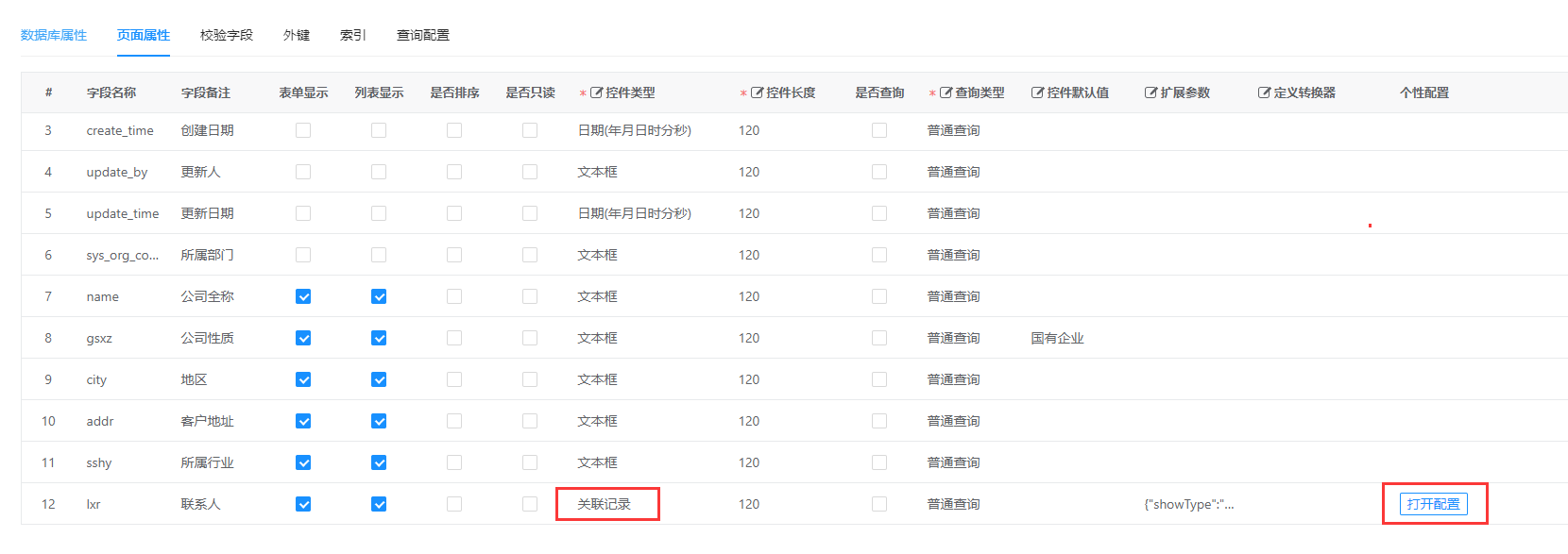Click the edit icon beside 控件类型 header

(x=596, y=92)
